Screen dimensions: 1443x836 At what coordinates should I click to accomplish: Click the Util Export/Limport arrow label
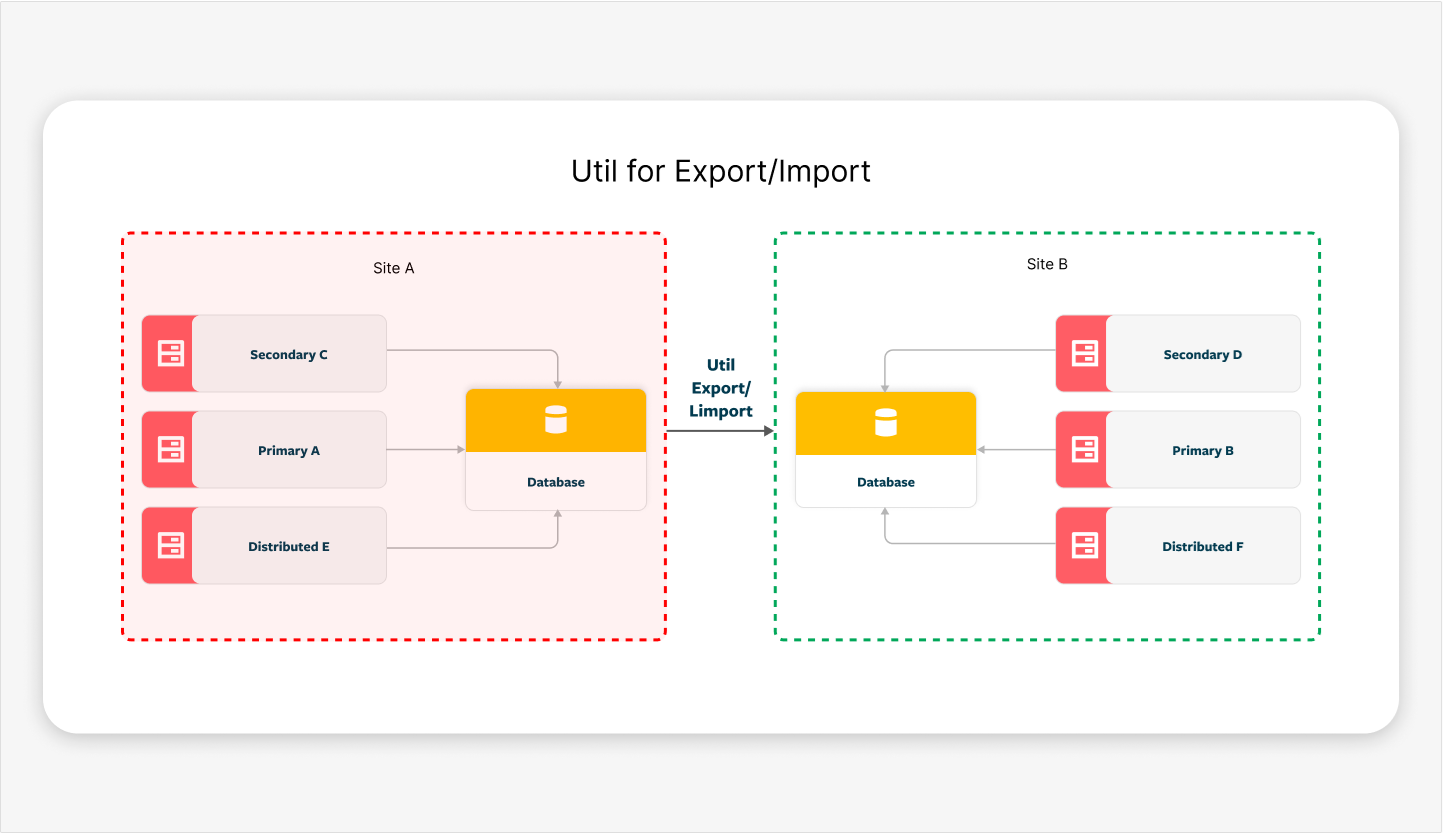coord(721,388)
